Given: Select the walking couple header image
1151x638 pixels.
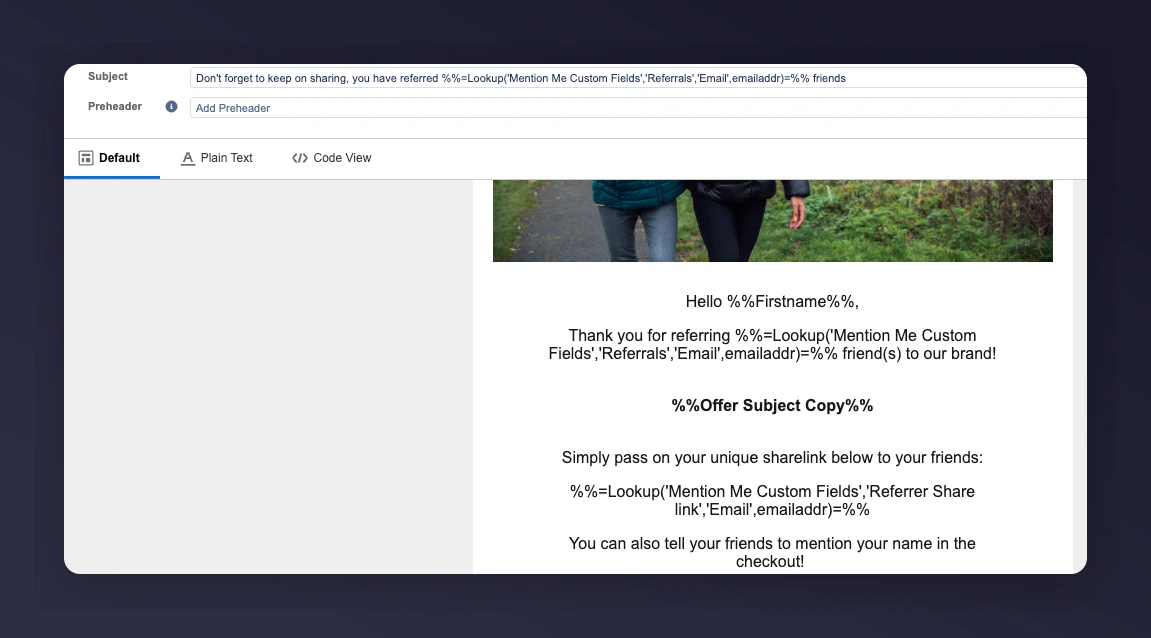Looking at the screenshot, I should [x=772, y=221].
